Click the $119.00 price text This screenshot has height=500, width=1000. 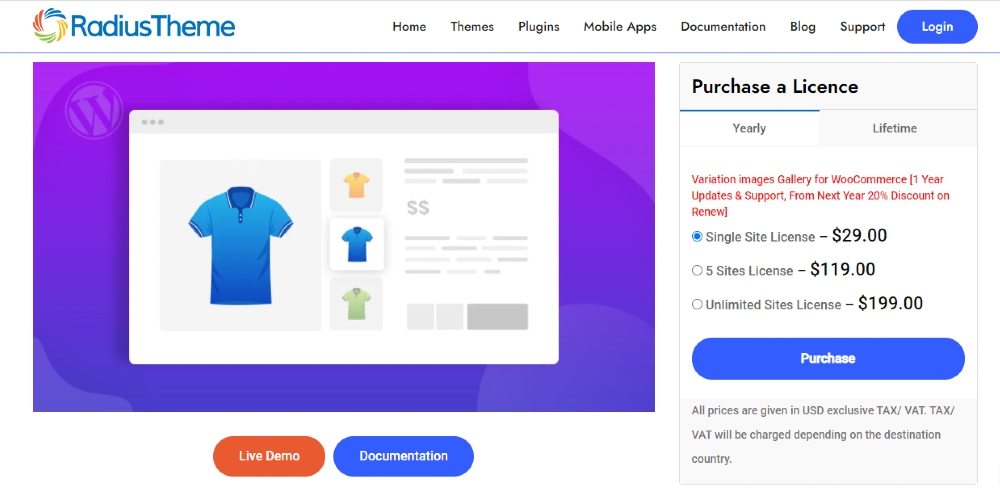coord(842,269)
